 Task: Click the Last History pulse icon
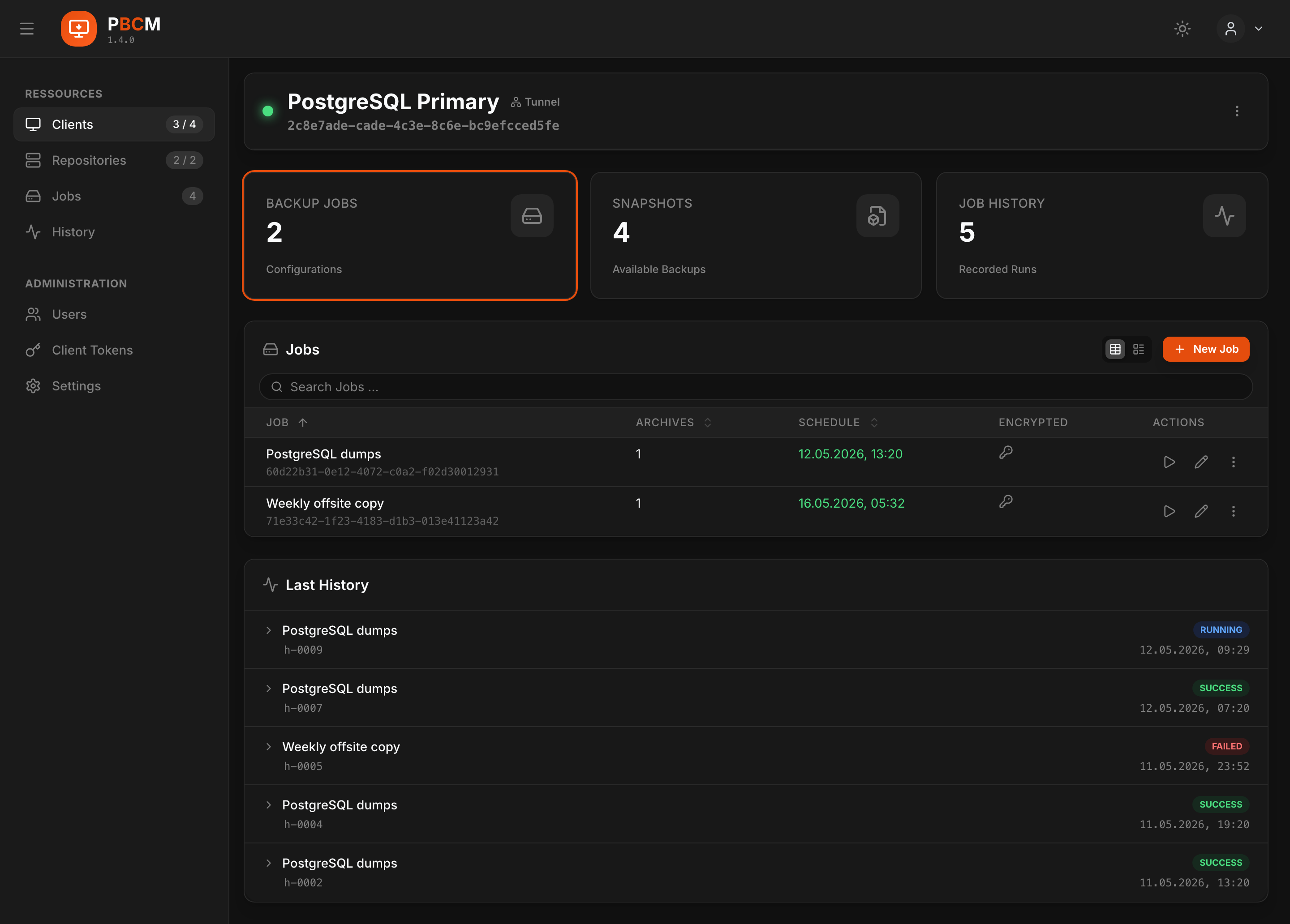click(270, 585)
